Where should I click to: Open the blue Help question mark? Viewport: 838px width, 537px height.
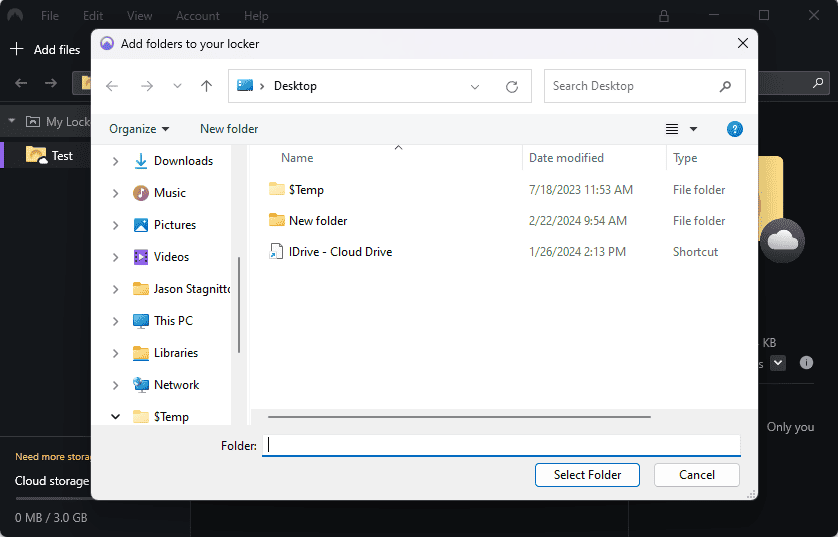pyautogui.click(x=735, y=129)
